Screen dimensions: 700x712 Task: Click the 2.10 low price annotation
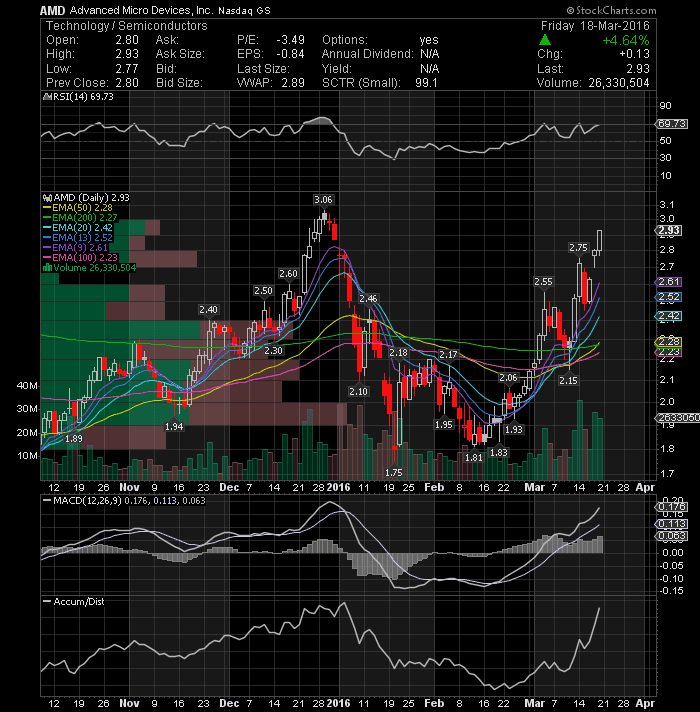(358, 391)
